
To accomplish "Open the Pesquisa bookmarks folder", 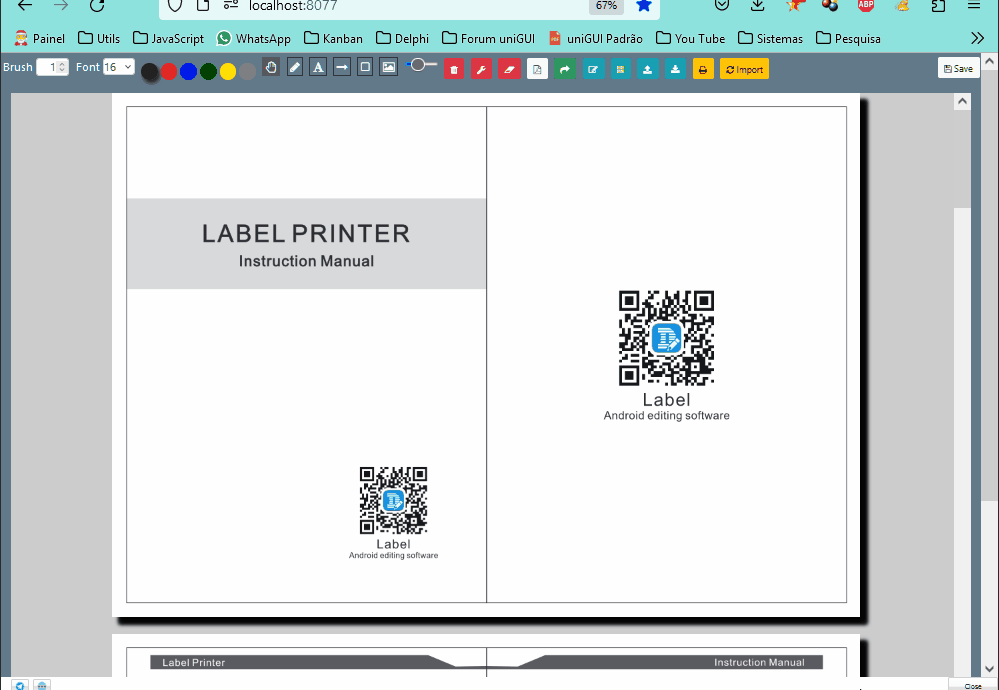I will point(848,38).
